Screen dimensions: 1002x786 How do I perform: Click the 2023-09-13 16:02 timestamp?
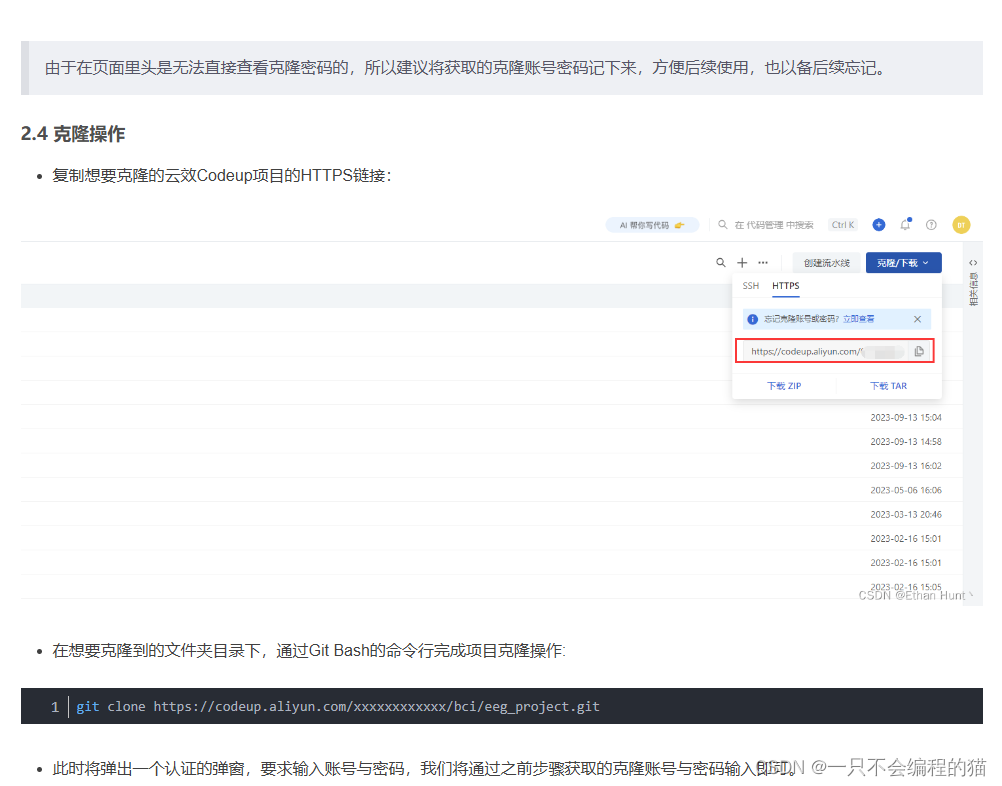pyautogui.click(x=906, y=466)
